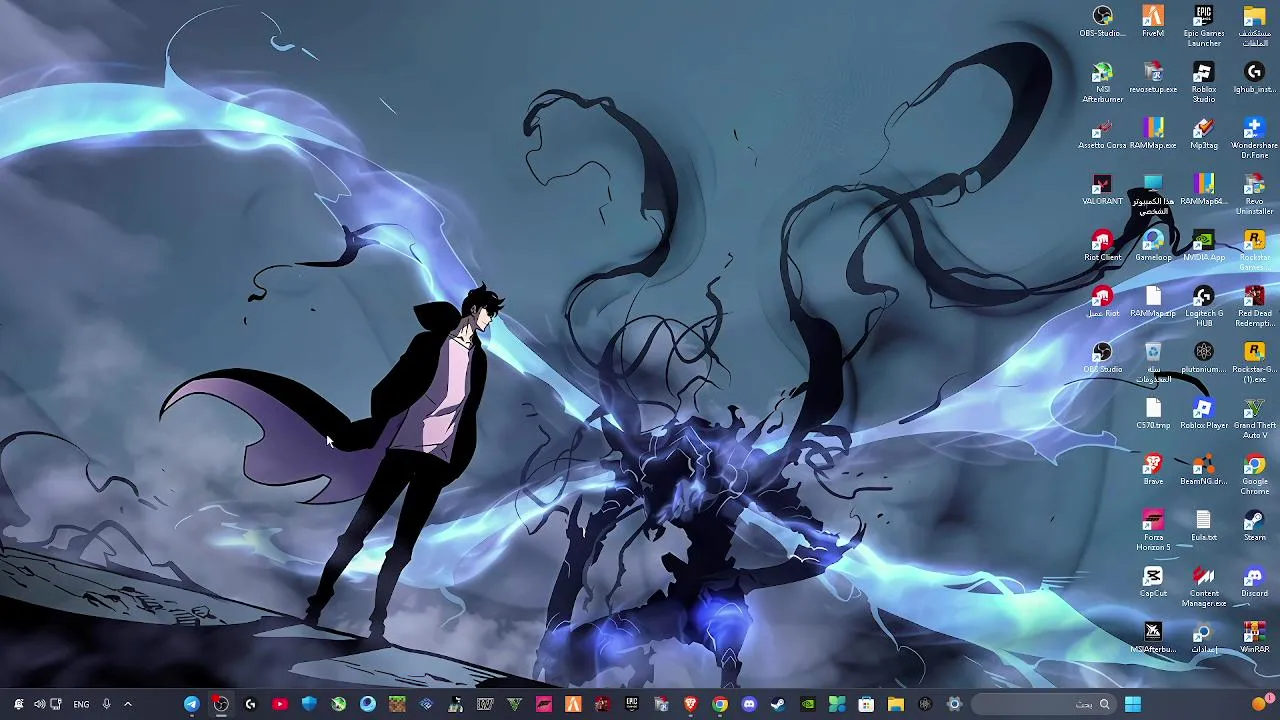The width and height of the screenshot is (1280, 720).
Task: Select the OBS-Studio installer icon at top
Action: click(x=1102, y=21)
